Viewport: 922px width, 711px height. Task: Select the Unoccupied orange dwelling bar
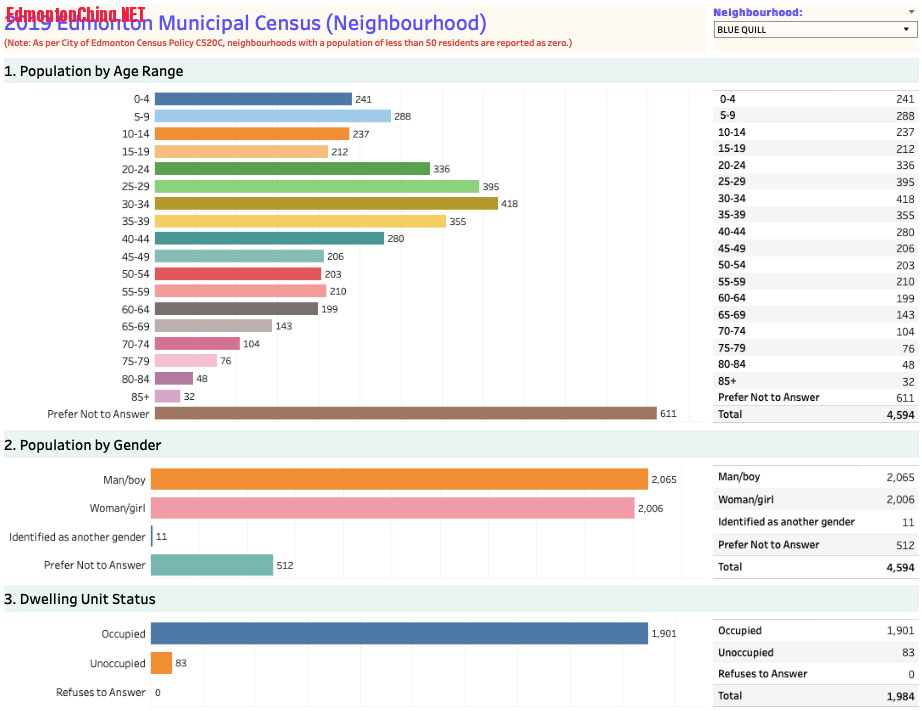pyautogui.click(x=161, y=662)
